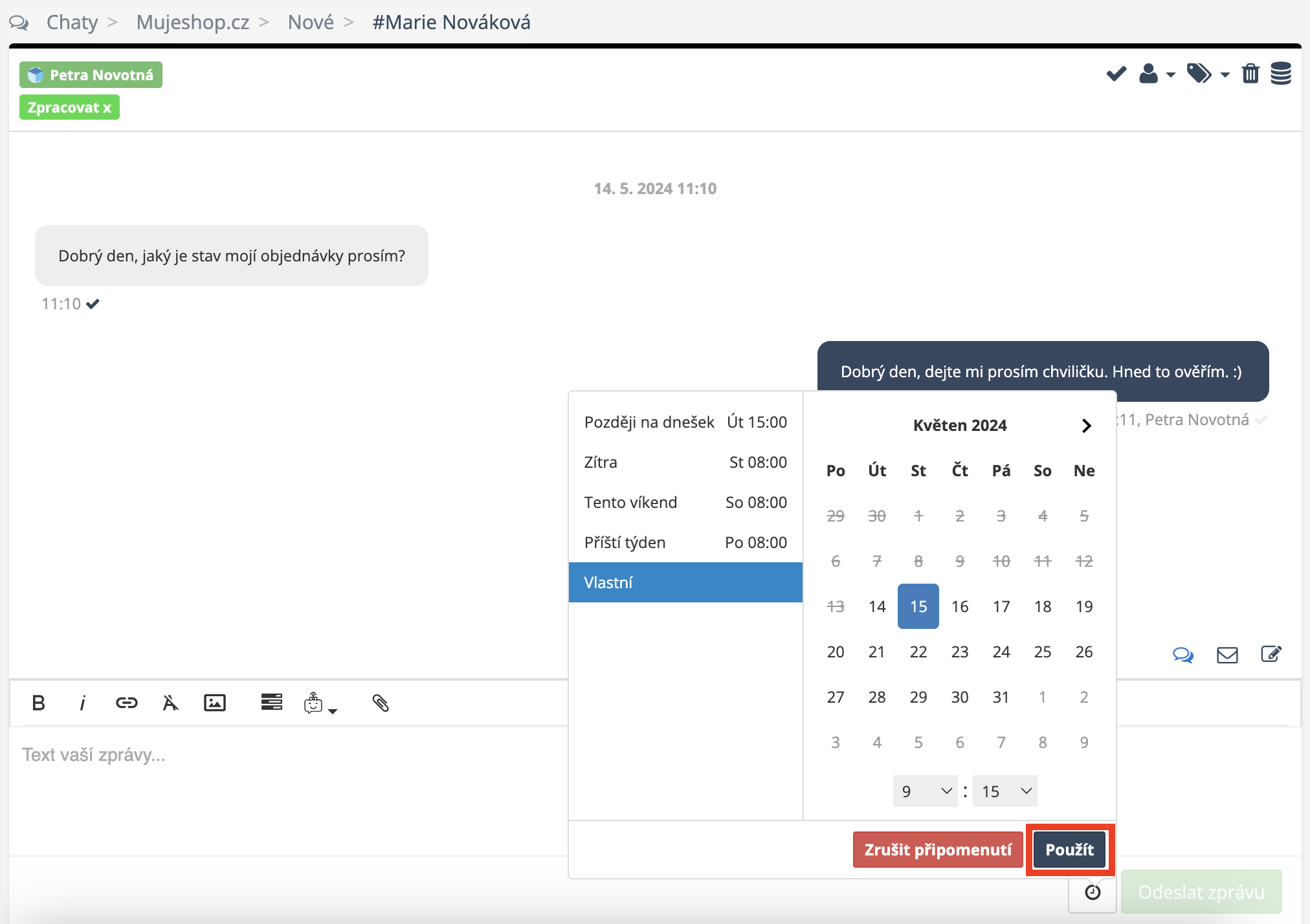Click the insert image icon
The image size is (1310, 924).
pos(214,703)
